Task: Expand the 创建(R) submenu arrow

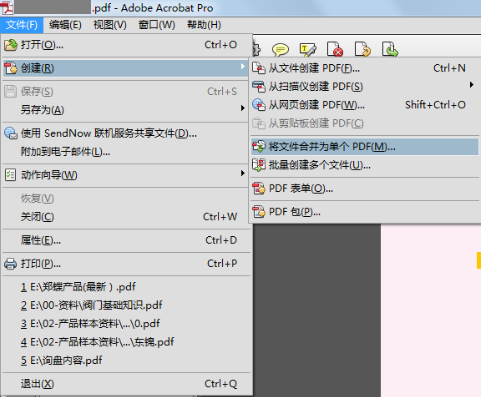Action: (243, 67)
